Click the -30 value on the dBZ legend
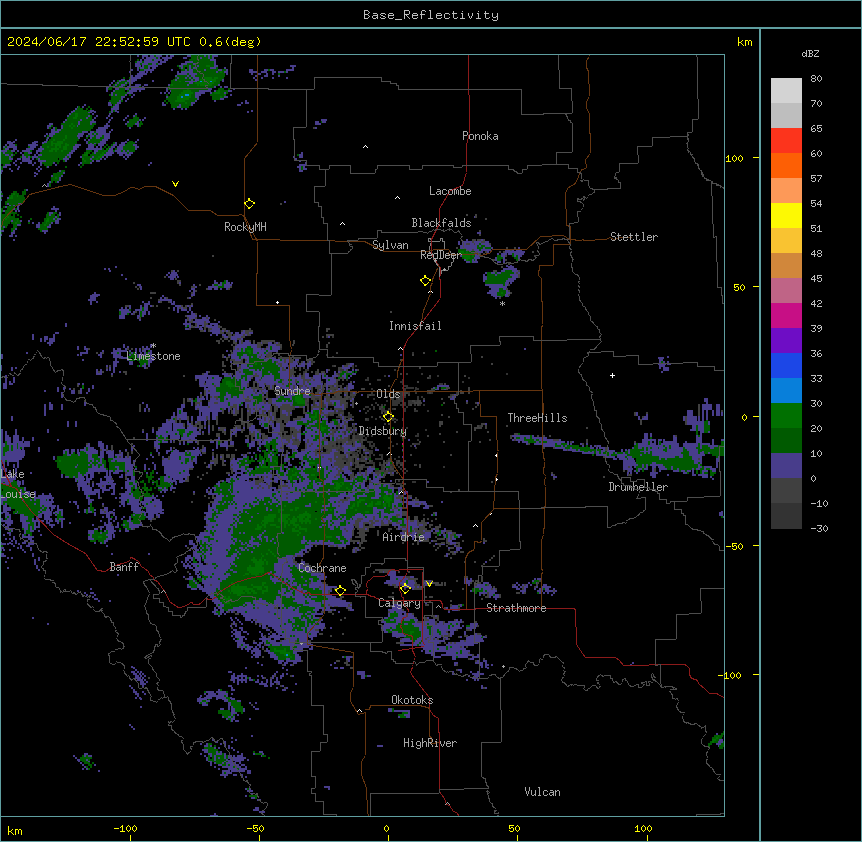Image resolution: width=862 pixels, height=842 pixels. [819, 529]
